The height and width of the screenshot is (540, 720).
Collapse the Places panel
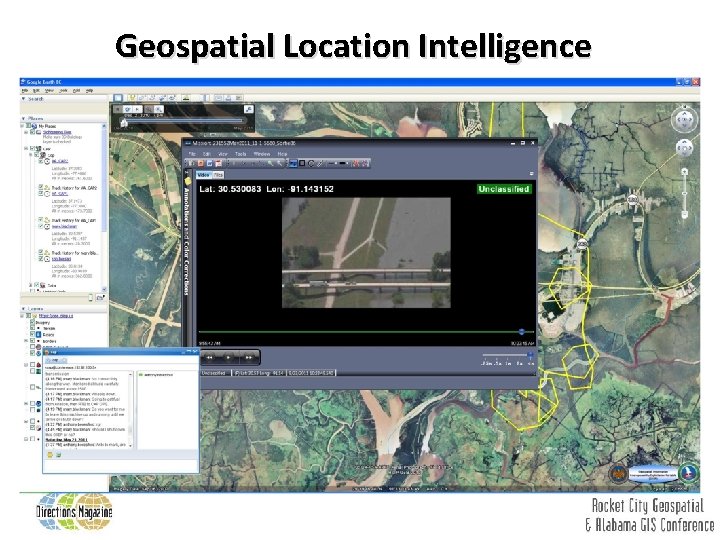23,118
